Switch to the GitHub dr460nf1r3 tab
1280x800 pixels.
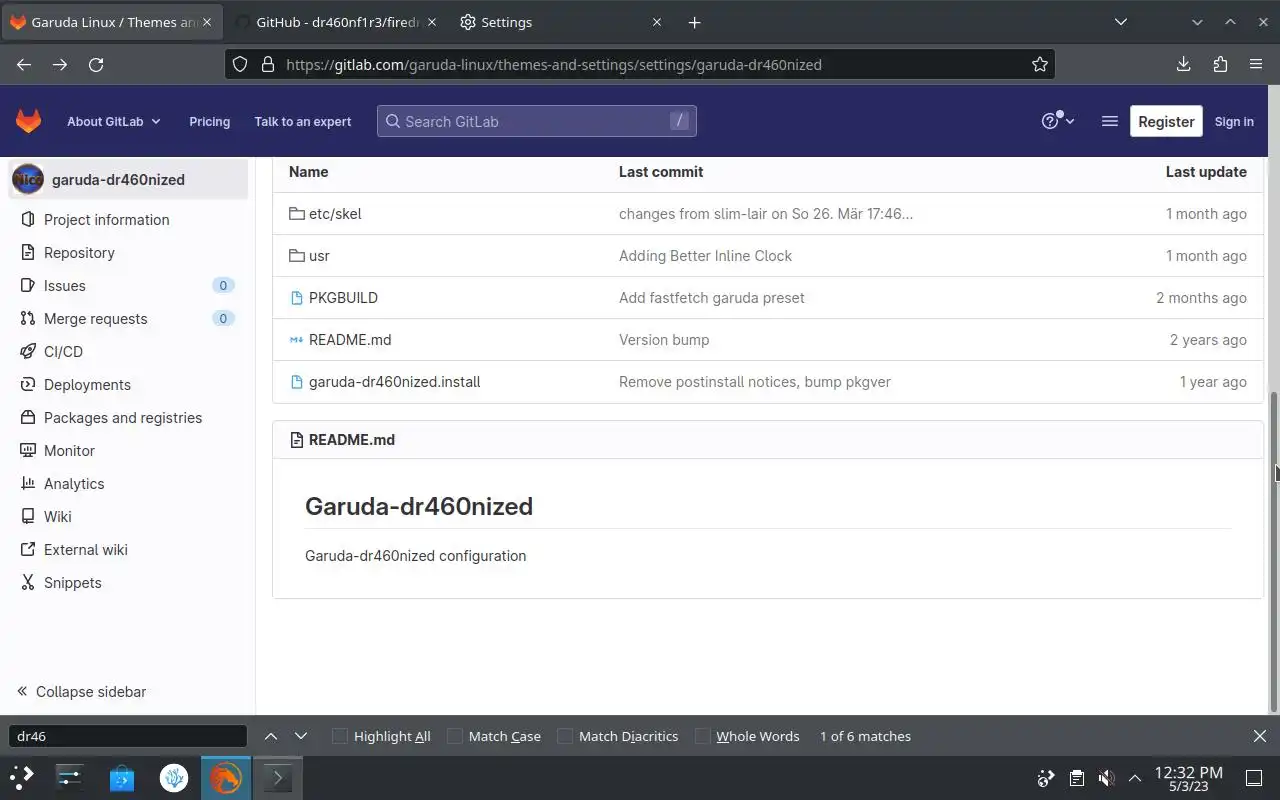(336, 22)
